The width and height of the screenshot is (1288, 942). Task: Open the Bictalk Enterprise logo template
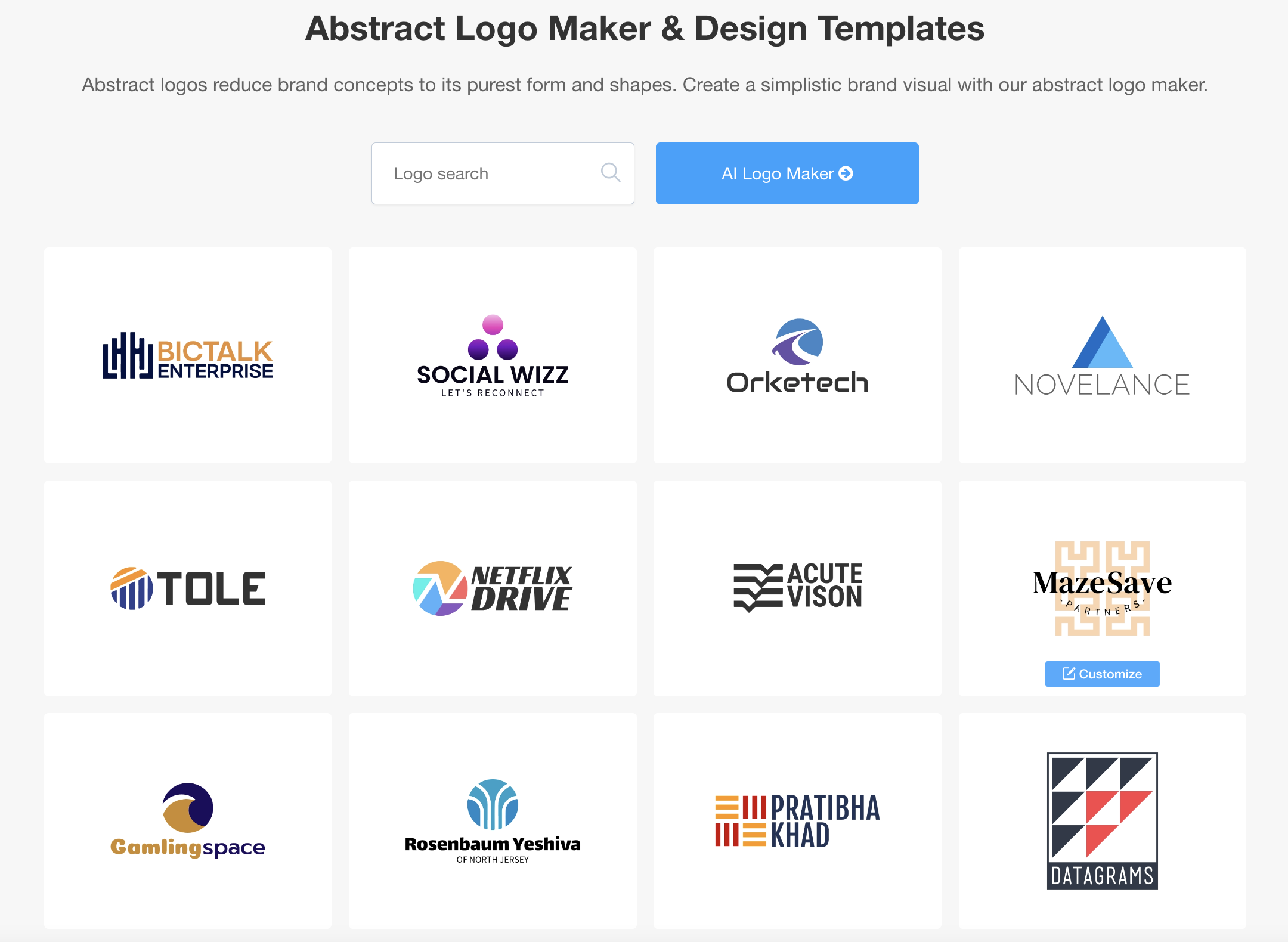tap(187, 356)
